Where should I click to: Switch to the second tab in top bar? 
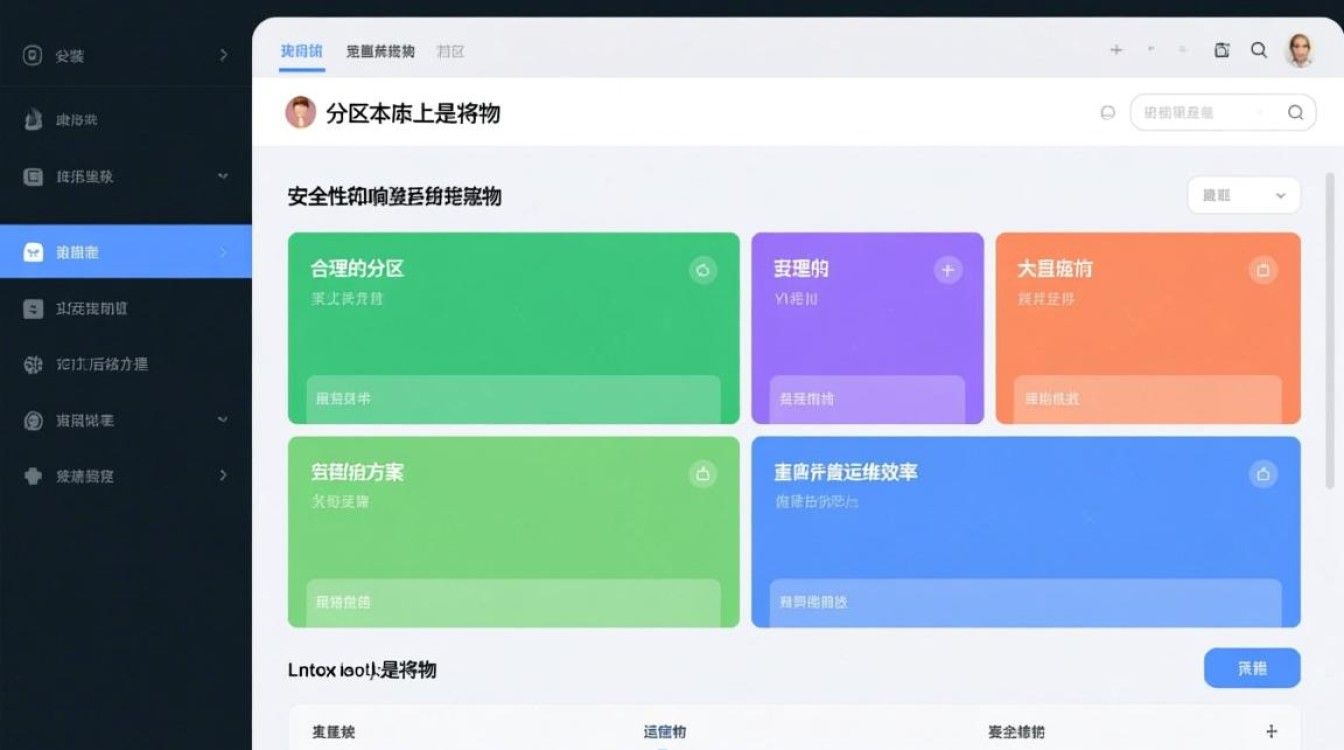point(380,51)
